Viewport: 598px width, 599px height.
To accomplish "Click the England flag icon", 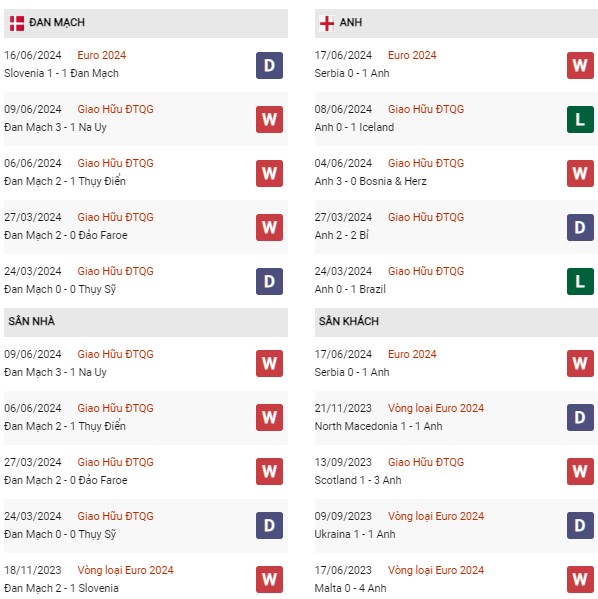I will pos(327,23).
